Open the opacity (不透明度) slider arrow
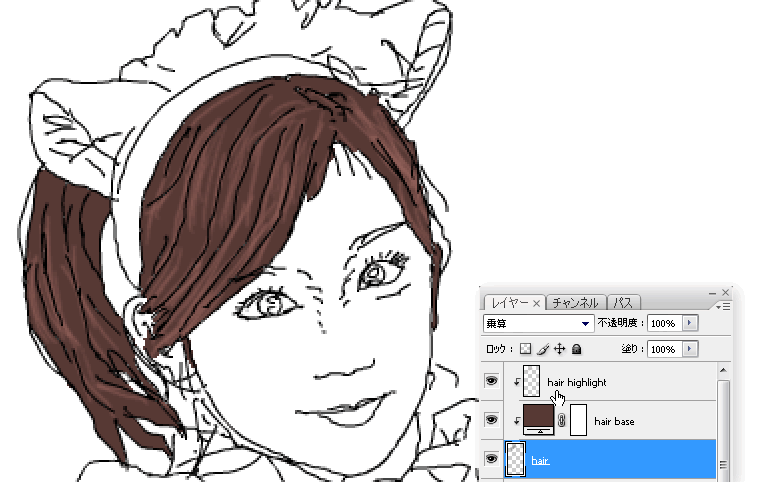The image size is (759, 482). 690,323
